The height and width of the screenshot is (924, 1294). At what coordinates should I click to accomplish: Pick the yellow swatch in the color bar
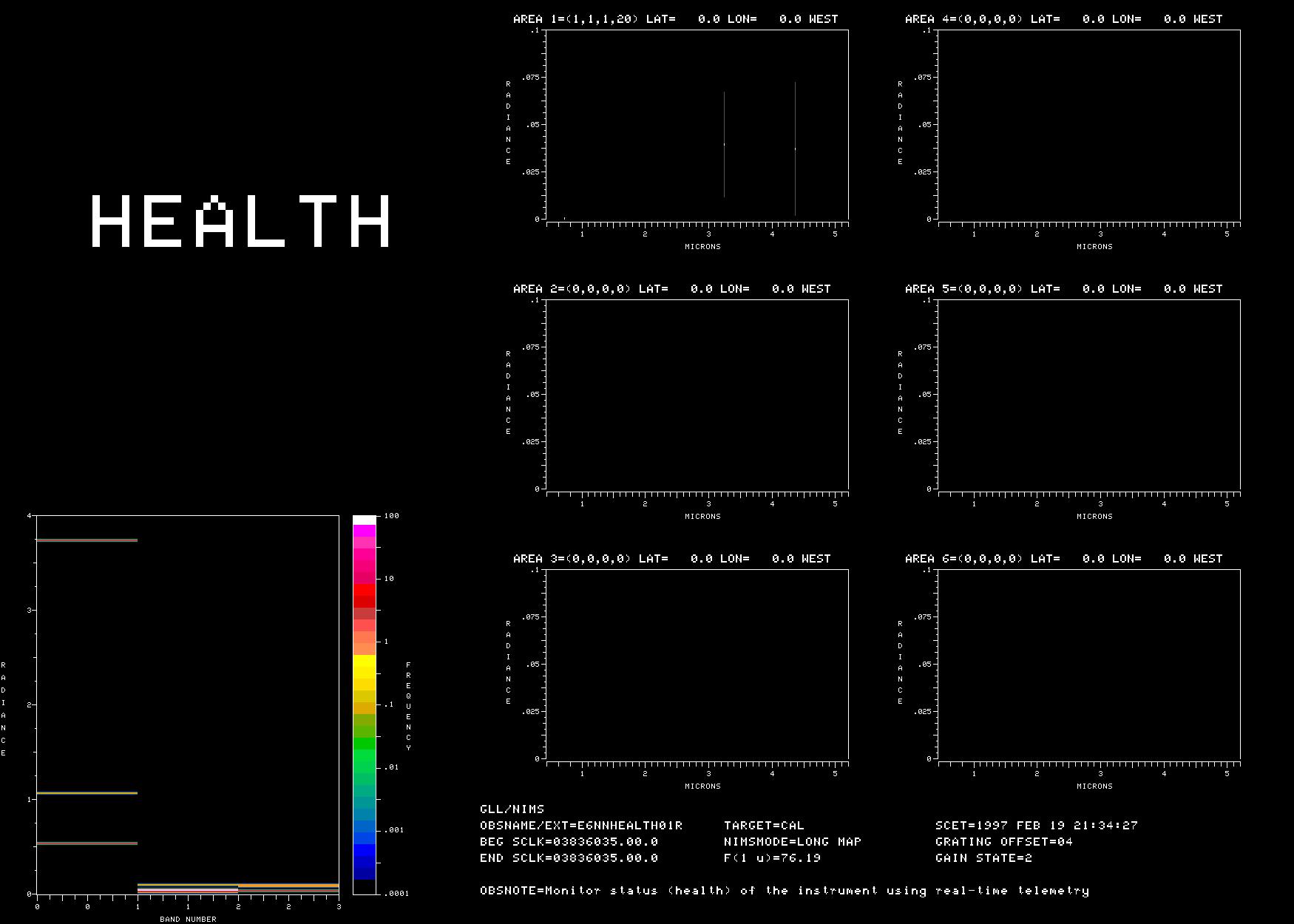[365, 662]
